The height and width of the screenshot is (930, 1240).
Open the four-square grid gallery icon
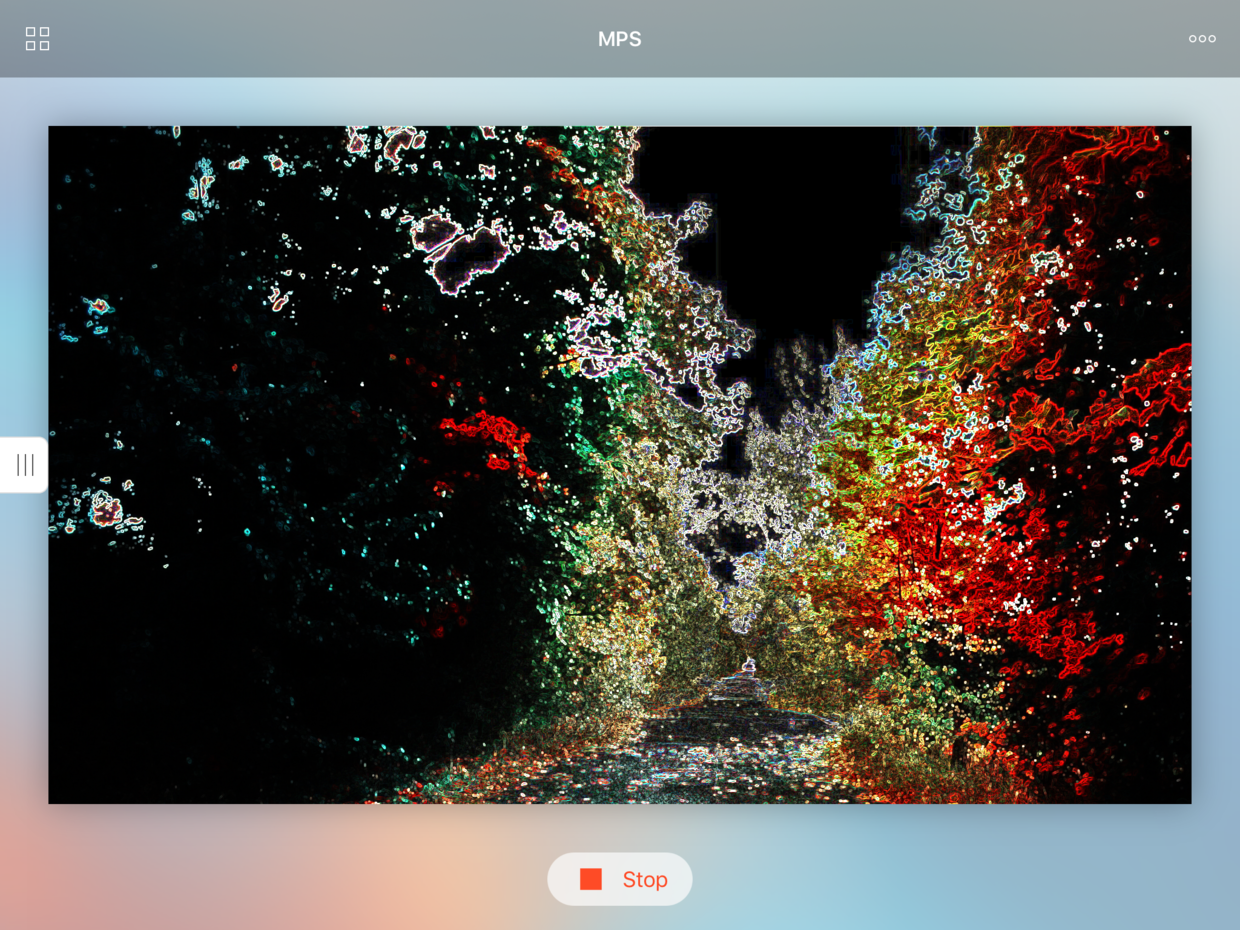click(37, 39)
